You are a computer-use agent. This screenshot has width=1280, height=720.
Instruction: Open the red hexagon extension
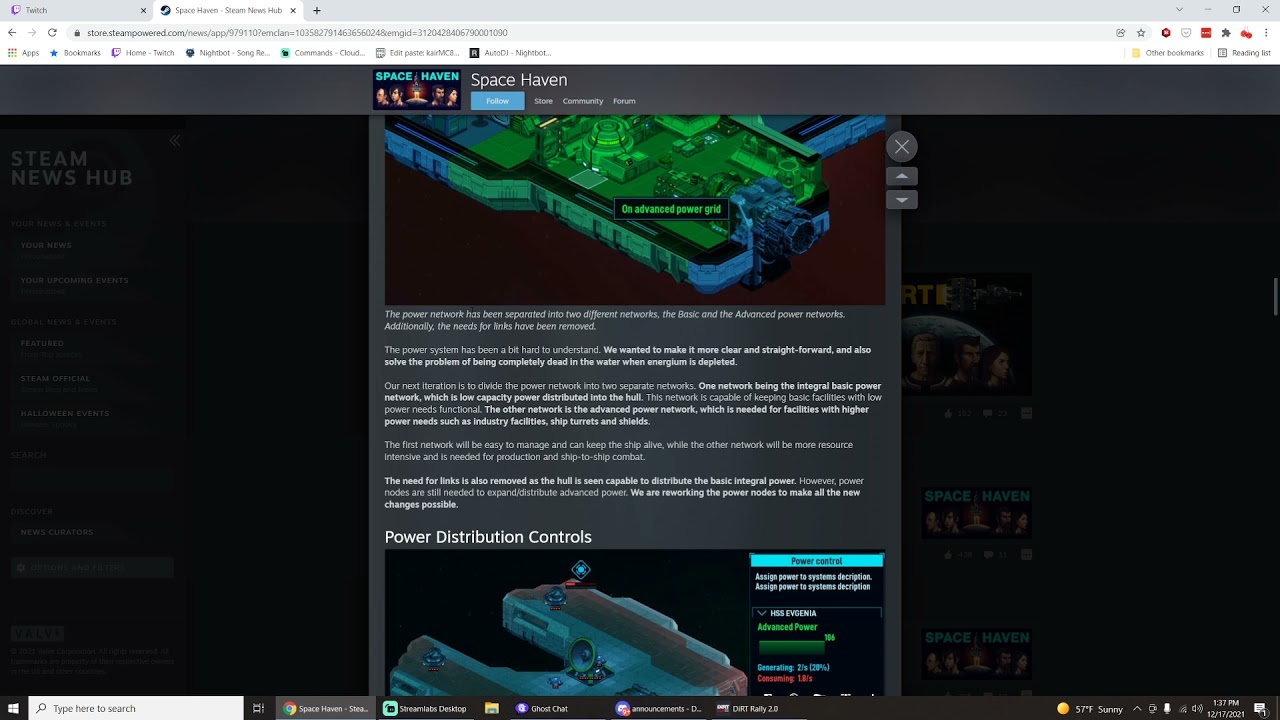click(1166, 32)
